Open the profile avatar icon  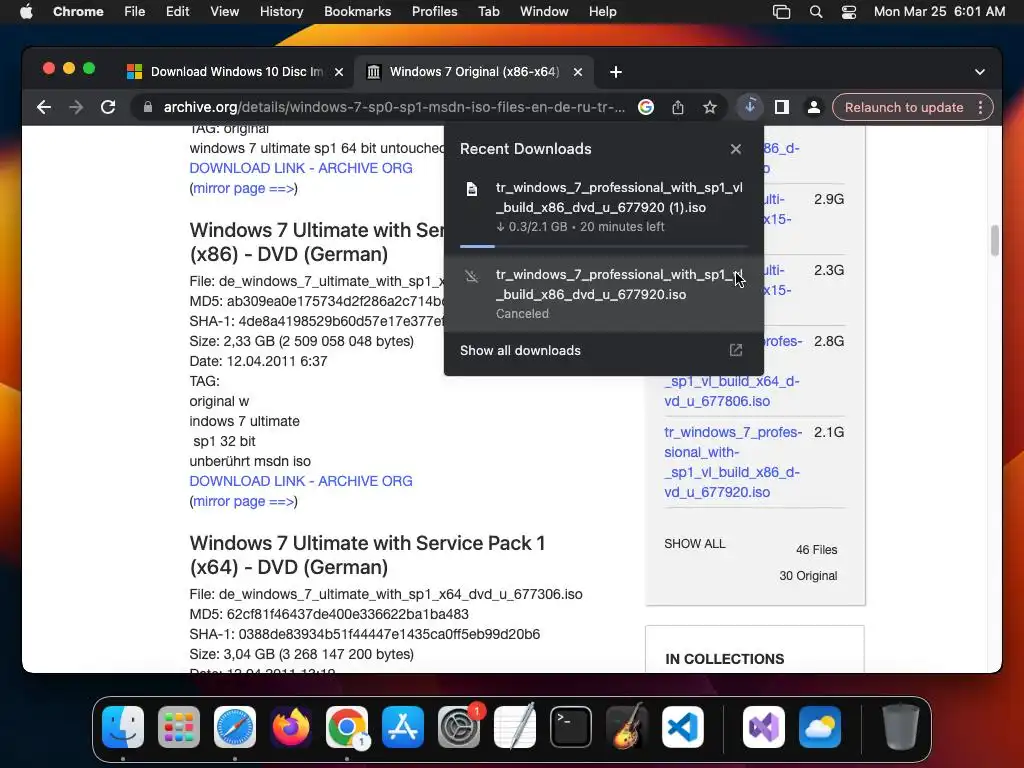(x=814, y=107)
